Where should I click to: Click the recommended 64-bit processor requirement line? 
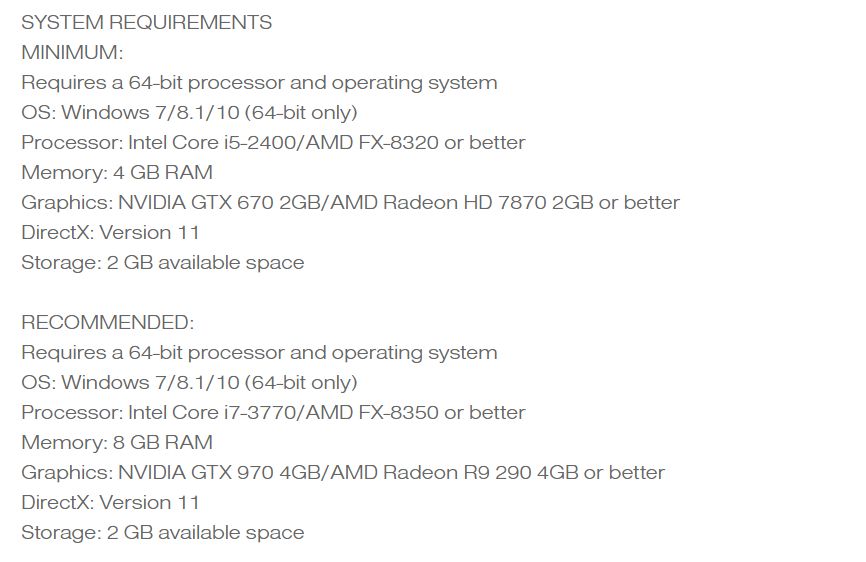point(260,353)
